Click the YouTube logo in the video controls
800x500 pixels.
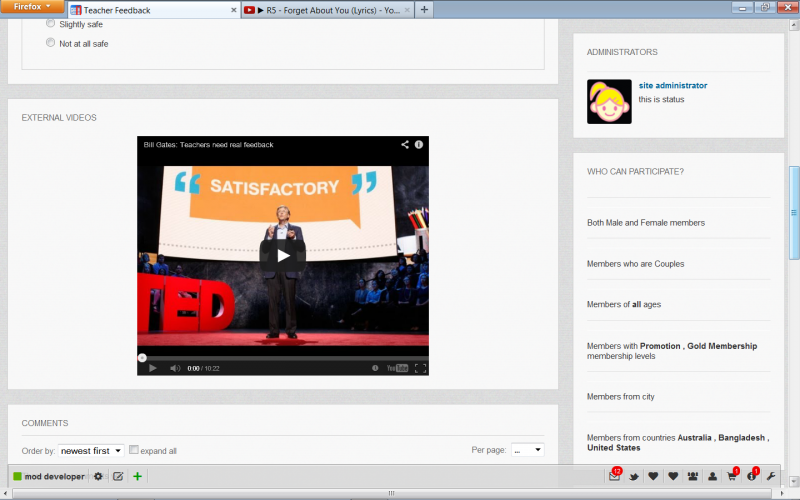point(397,368)
